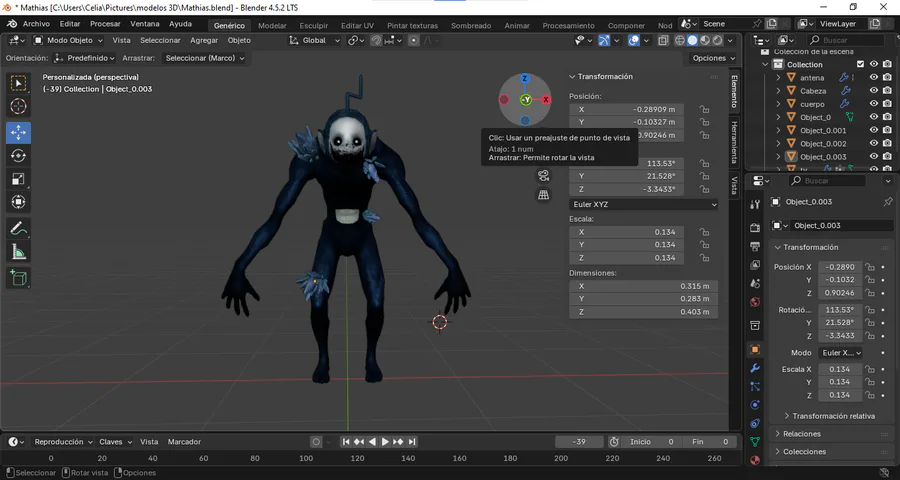Click the red X axis on gizmo
The width and height of the screenshot is (900, 480).
546,100
